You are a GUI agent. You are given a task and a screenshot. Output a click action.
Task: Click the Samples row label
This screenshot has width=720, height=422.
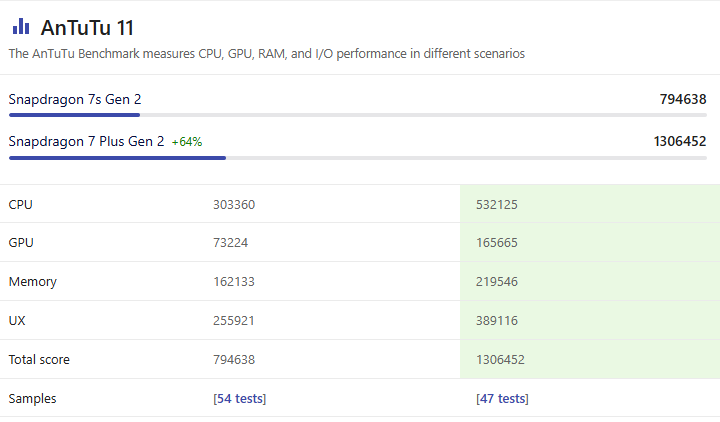tap(32, 399)
